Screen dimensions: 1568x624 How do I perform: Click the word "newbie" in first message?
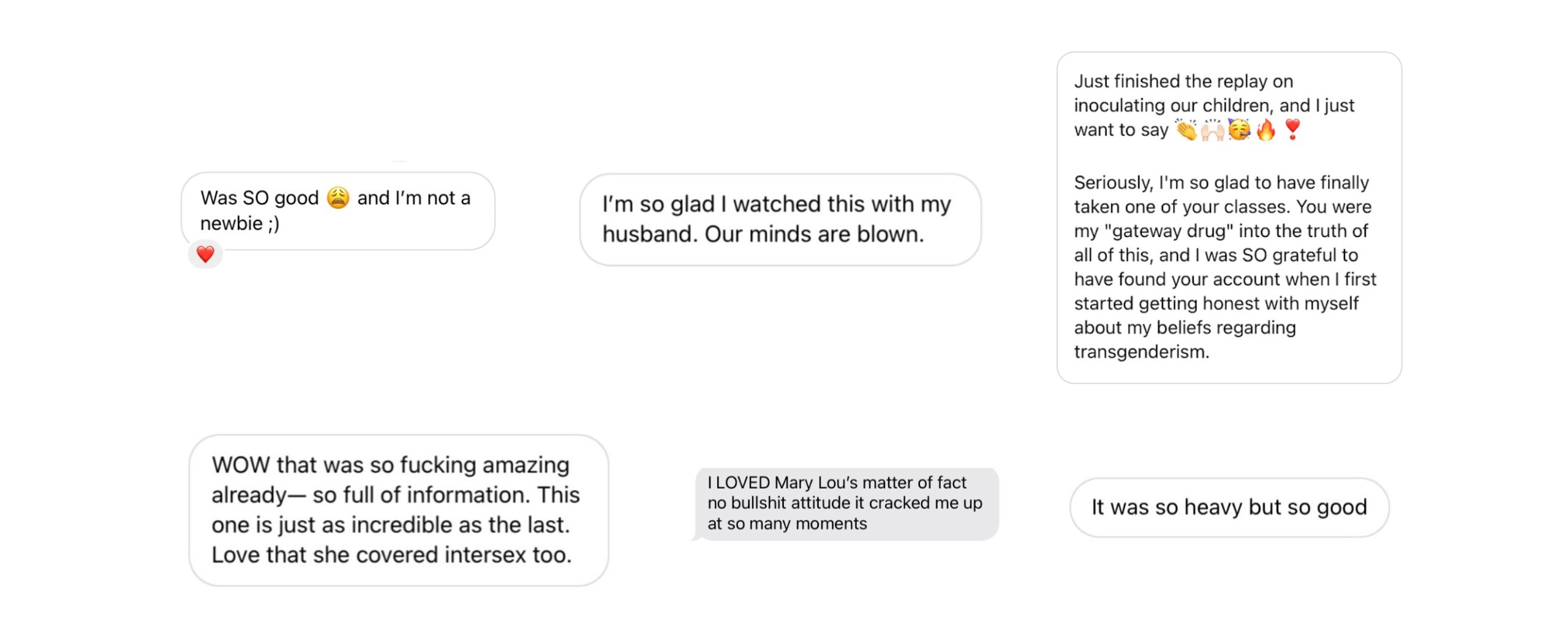coord(232,224)
